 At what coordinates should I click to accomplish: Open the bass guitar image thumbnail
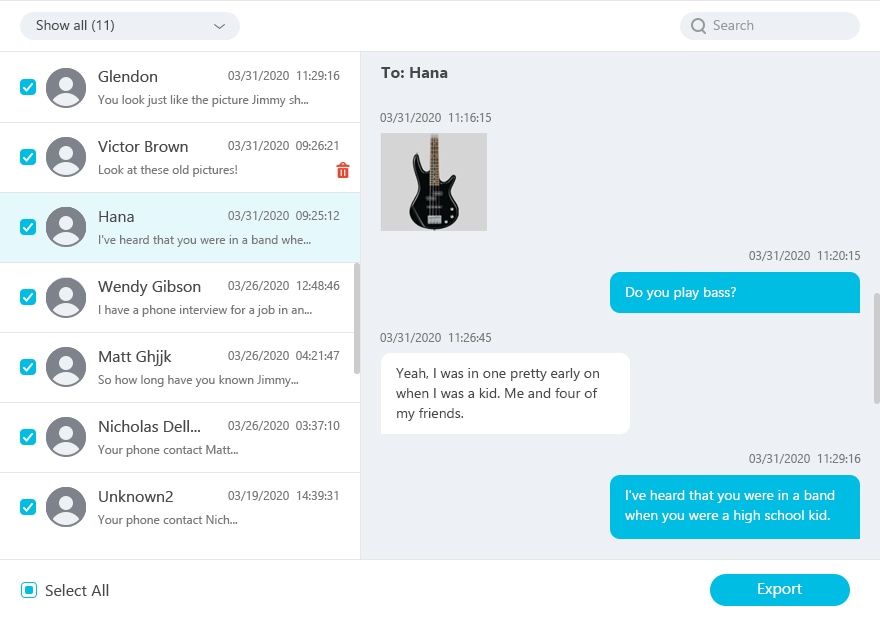point(434,182)
